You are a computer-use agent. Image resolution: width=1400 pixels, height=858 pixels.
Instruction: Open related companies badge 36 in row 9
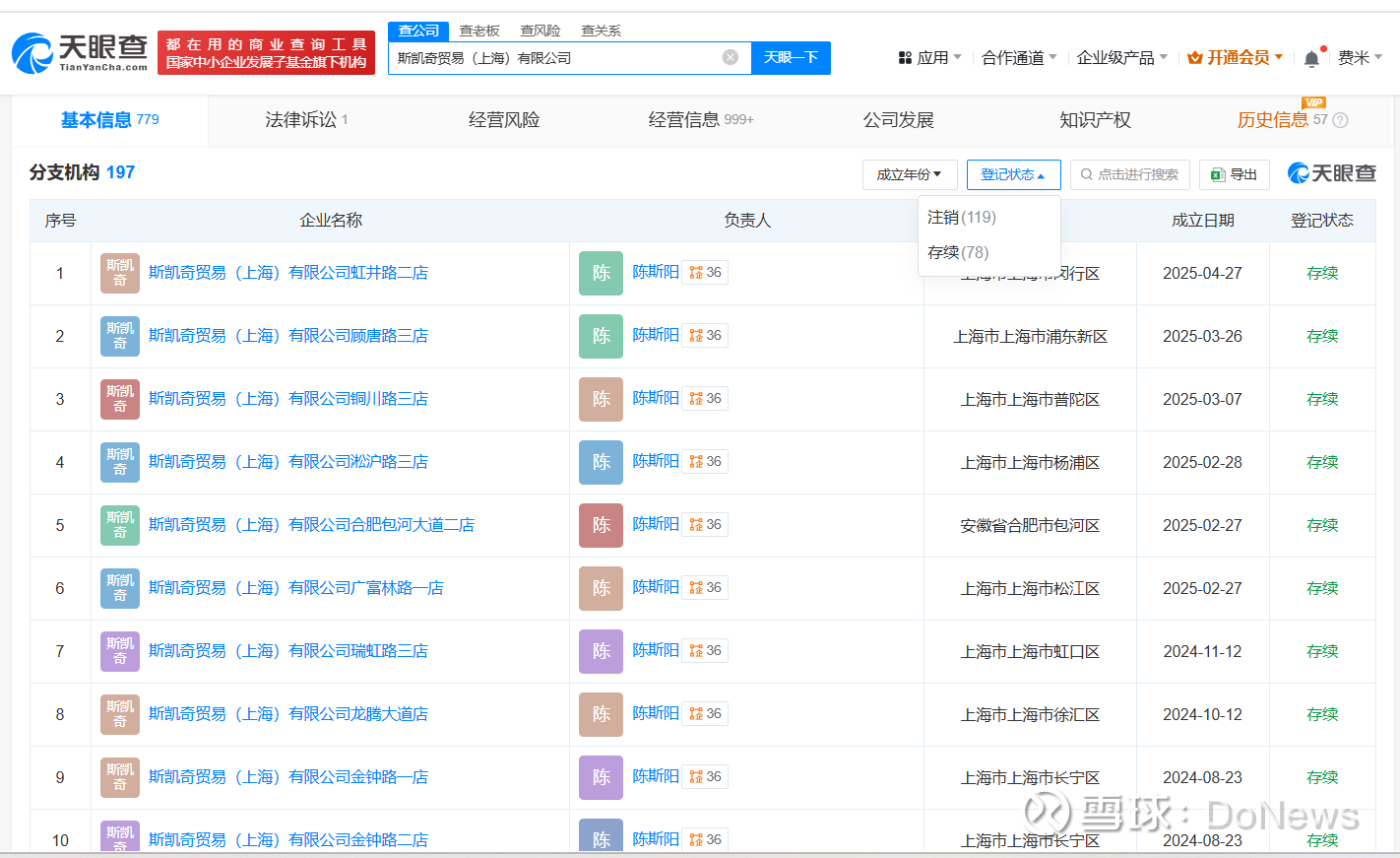click(705, 776)
